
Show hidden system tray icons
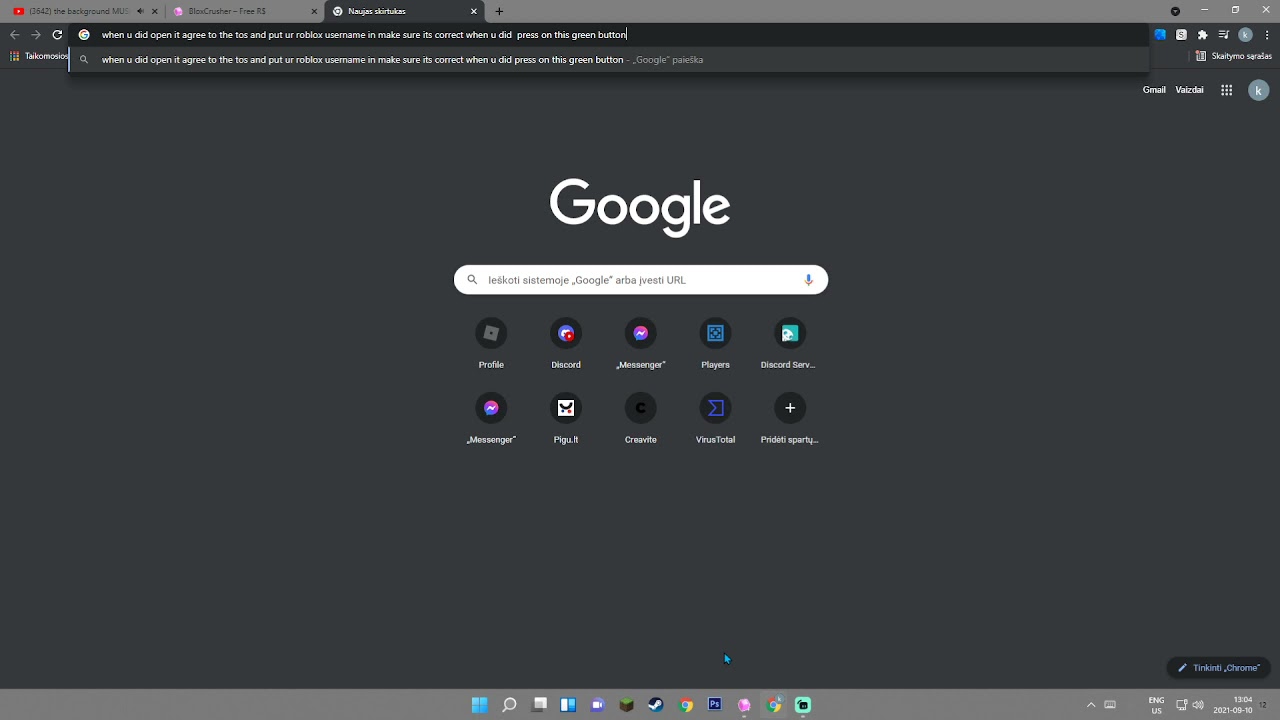pyautogui.click(x=1091, y=705)
